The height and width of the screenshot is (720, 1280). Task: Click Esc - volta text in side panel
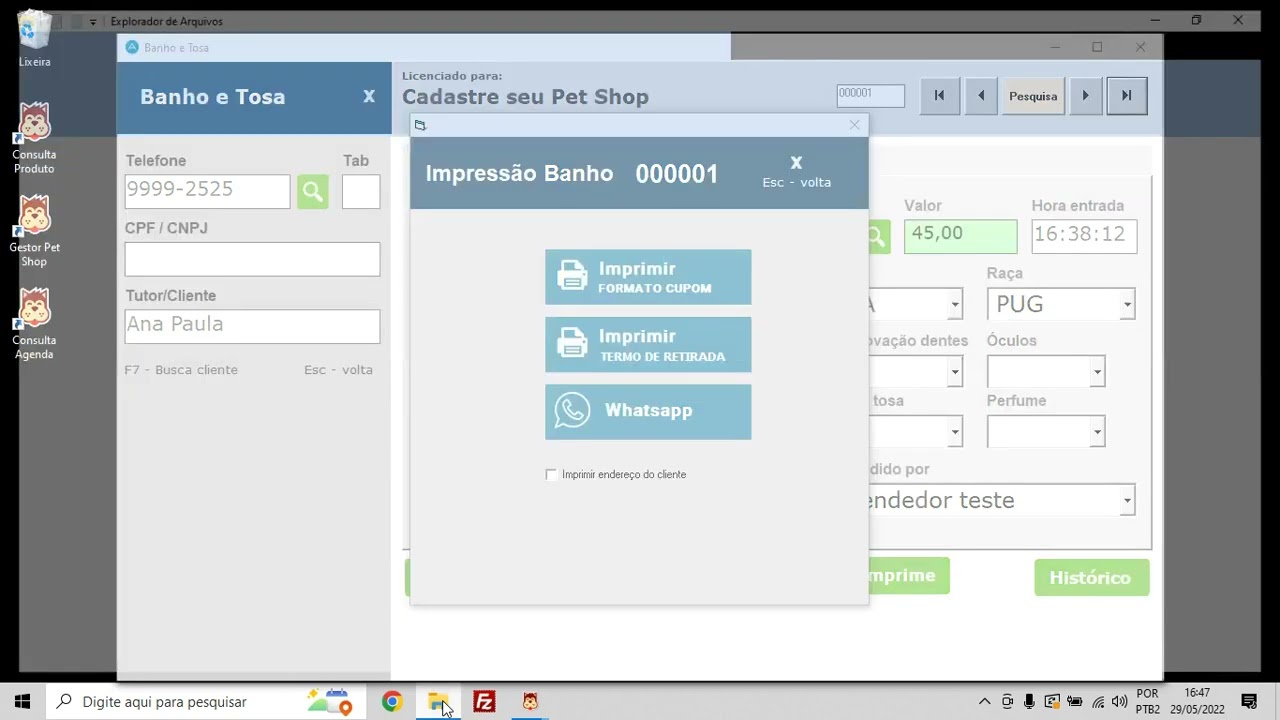coord(338,370)
